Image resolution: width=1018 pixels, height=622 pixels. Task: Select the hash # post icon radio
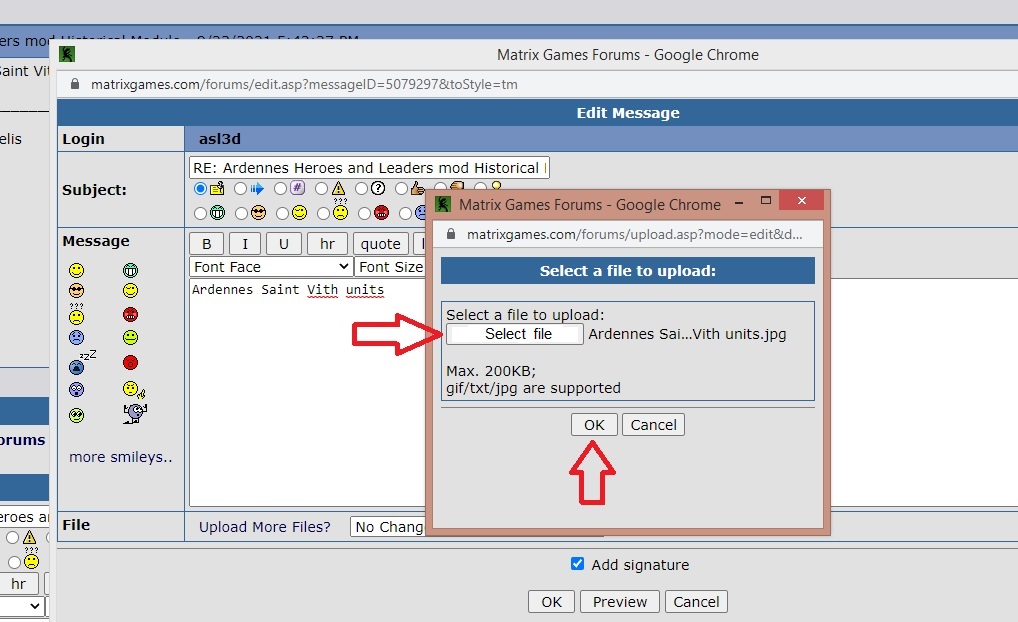(280, 189)
